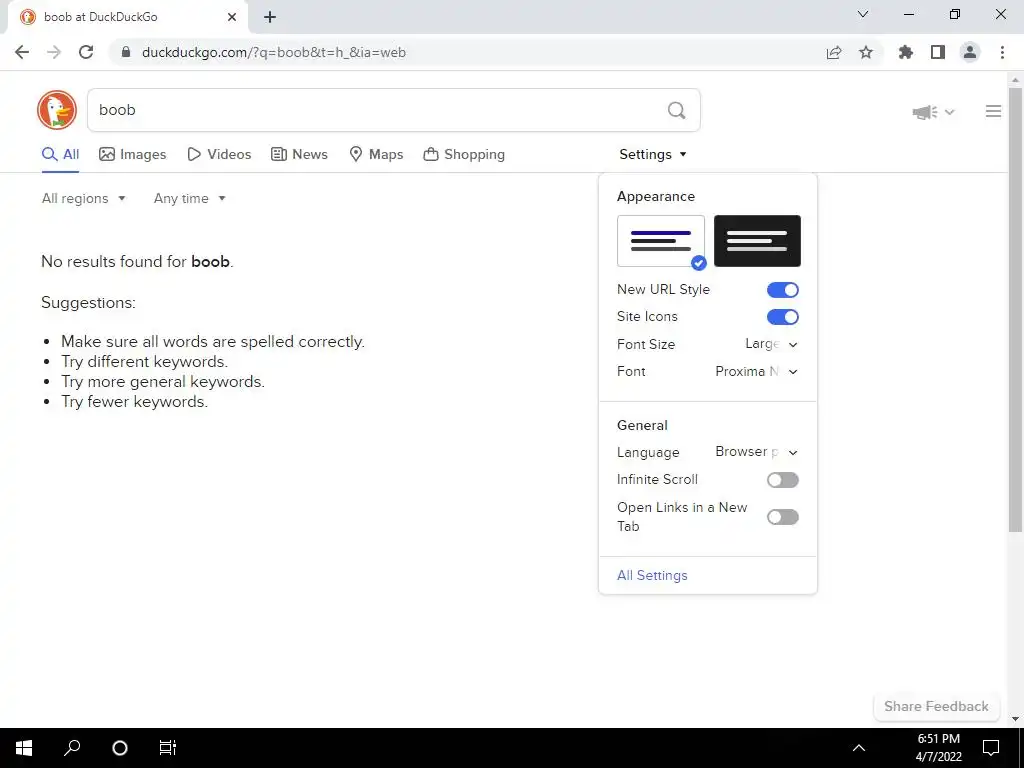
Task: Click the taskbar clock and date
Action: (x=938, y=748)
